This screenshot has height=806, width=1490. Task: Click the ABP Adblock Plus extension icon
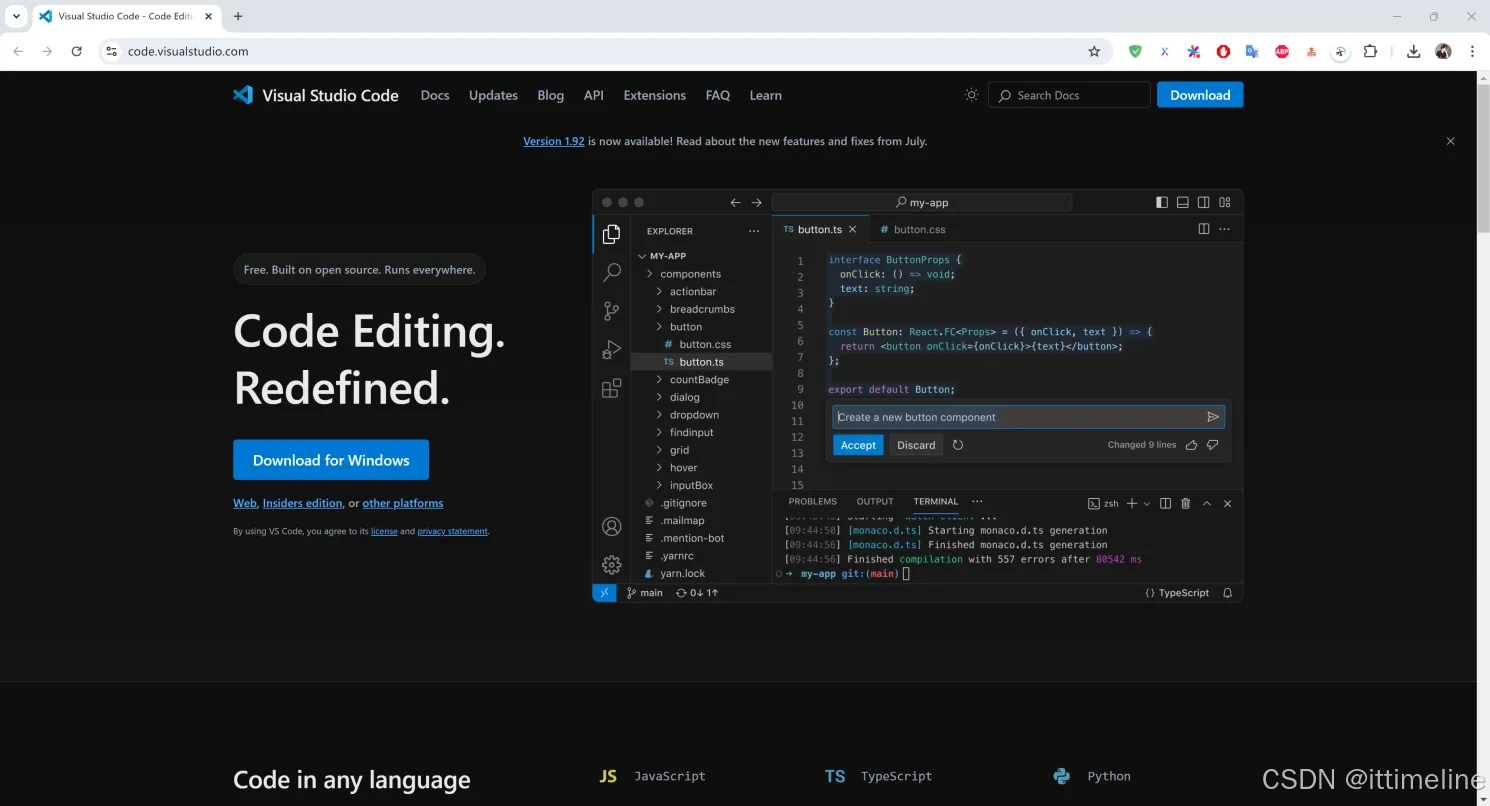pos(1282,51)
